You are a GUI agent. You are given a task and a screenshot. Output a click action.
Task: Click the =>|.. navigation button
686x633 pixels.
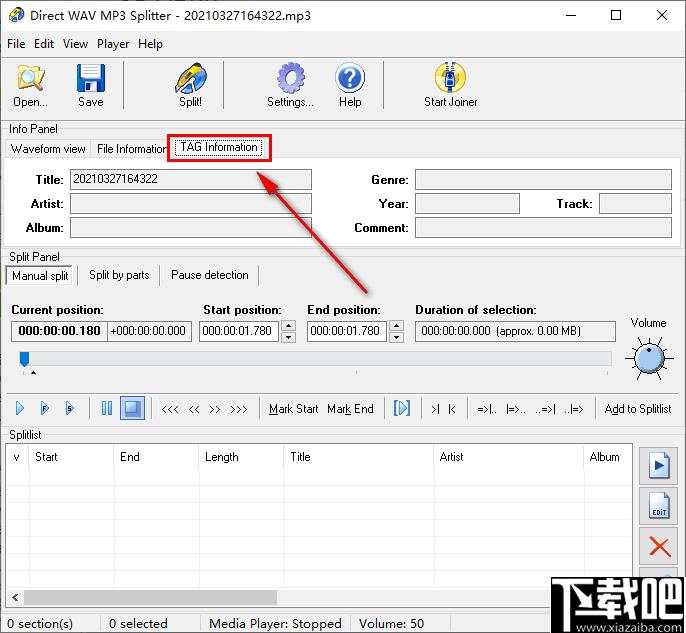click(487, 409)
